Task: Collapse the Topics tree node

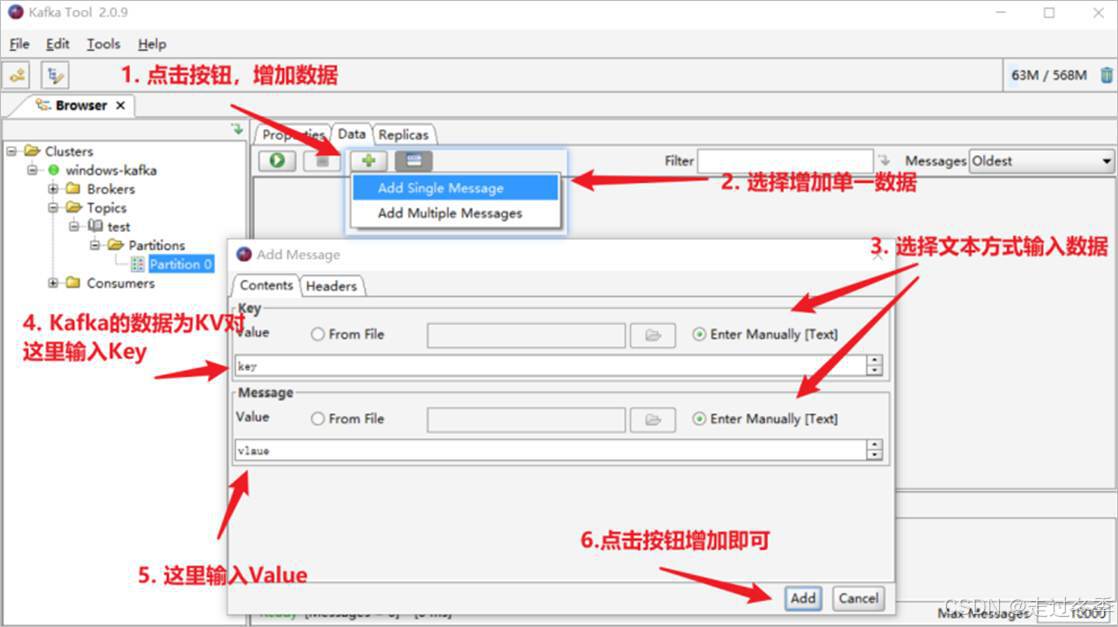Action: tap(53, 208)
